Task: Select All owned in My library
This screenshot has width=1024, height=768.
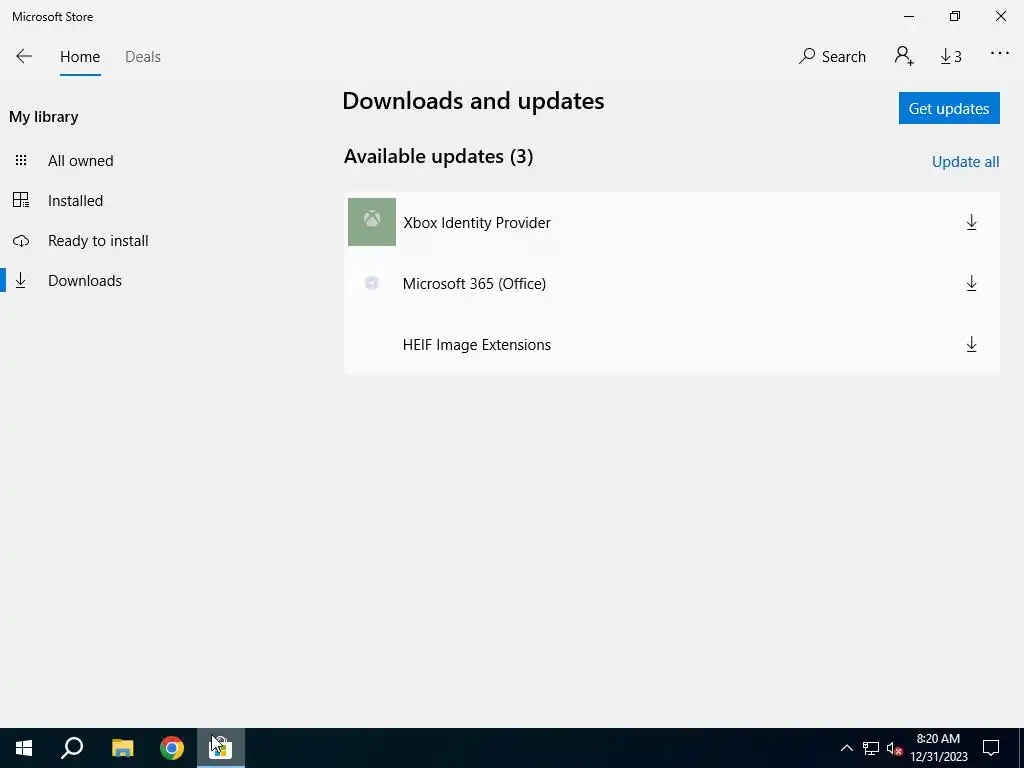Action: [x=80, y=161]
